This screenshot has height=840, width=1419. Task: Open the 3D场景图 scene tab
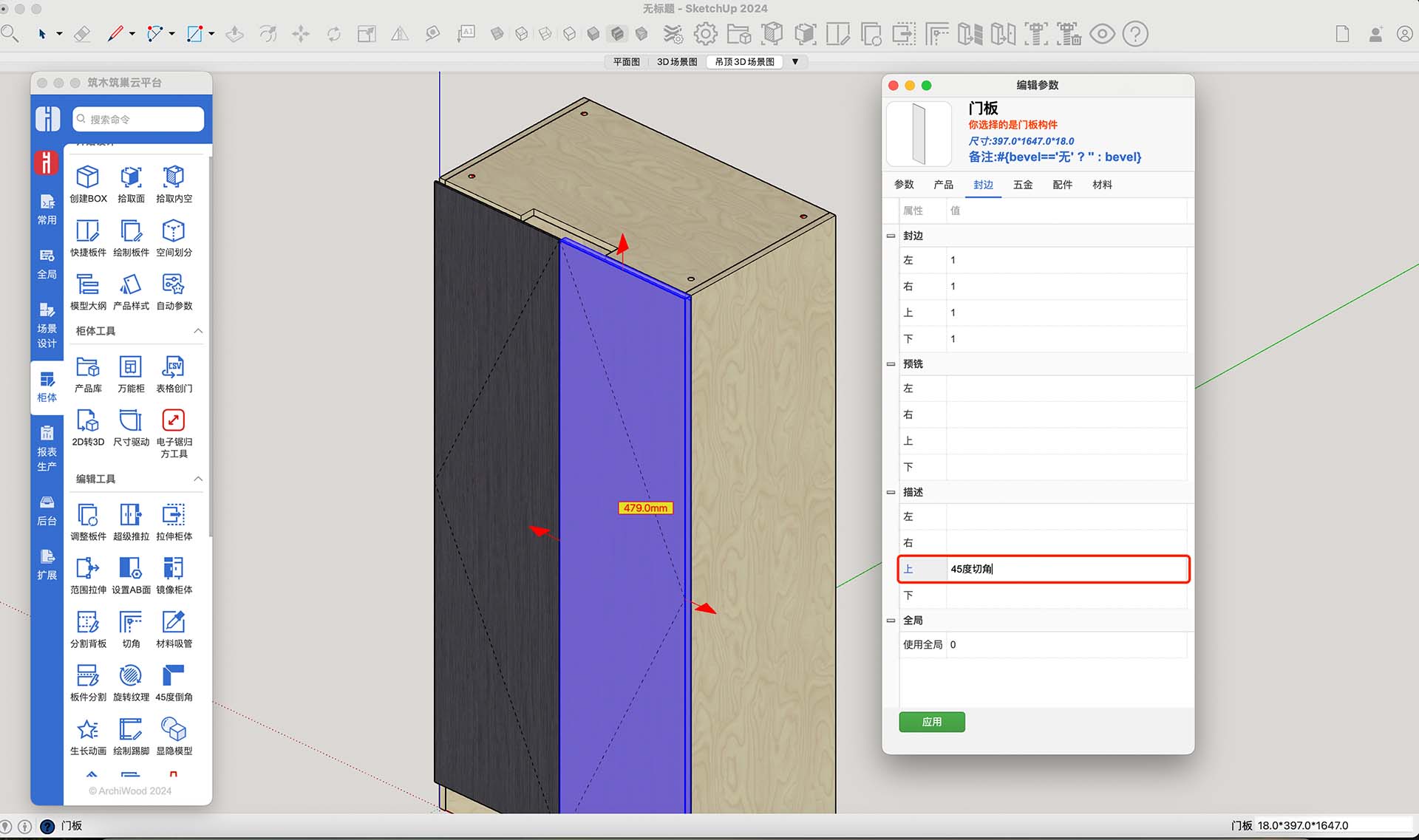click(677, 62)
